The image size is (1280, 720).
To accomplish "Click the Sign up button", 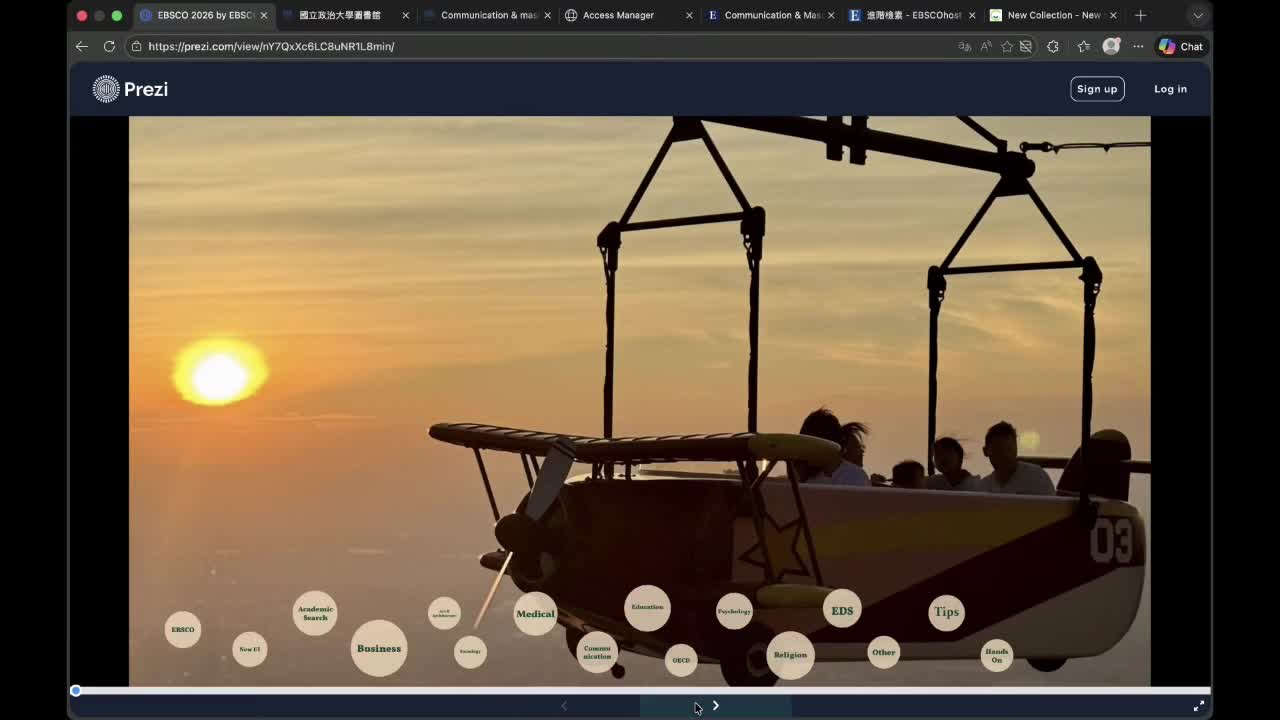I will click(1097, 89).
